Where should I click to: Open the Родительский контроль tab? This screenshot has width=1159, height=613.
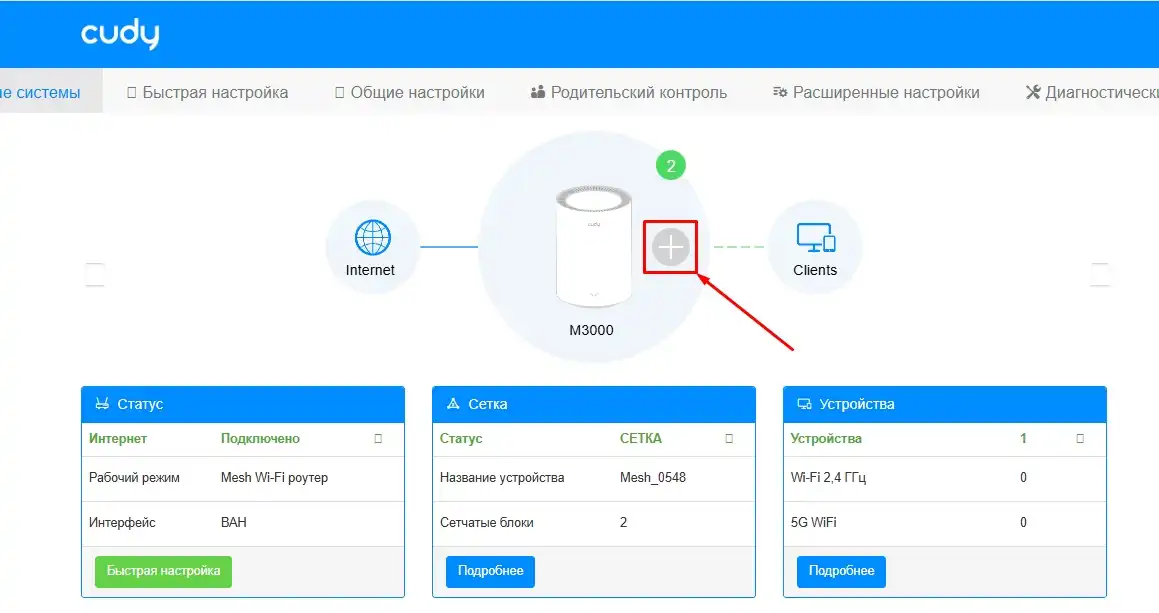(x=628, y=92)
